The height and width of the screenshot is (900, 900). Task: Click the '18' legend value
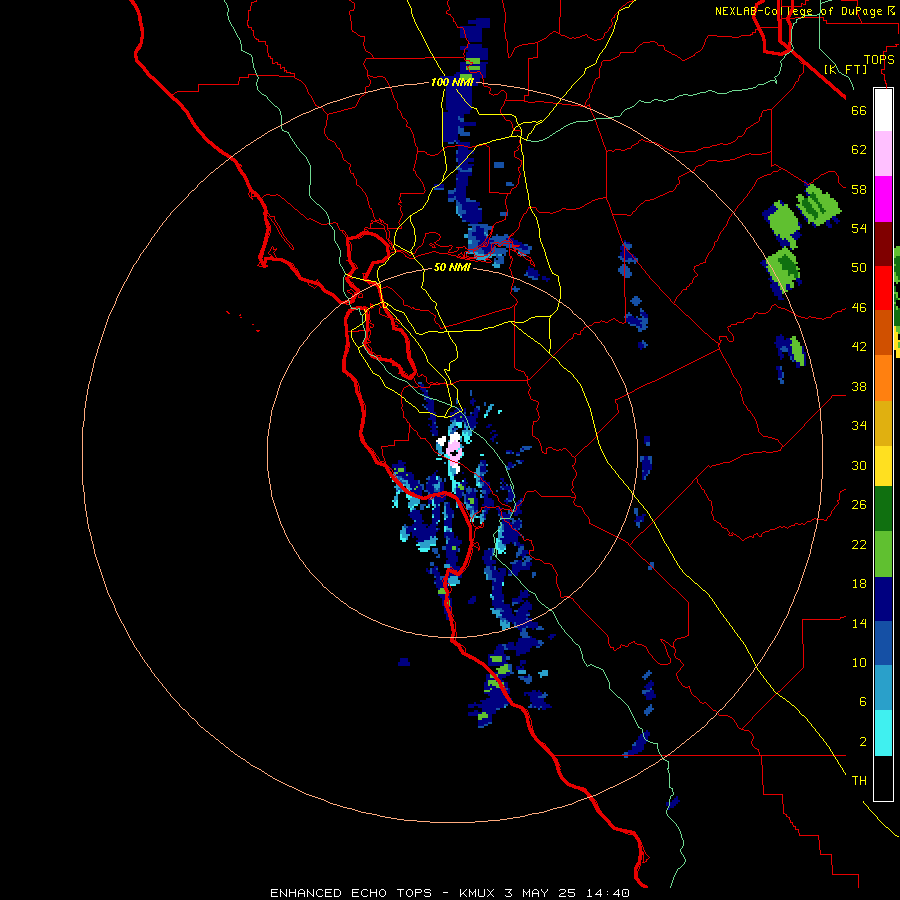(859, 584)
